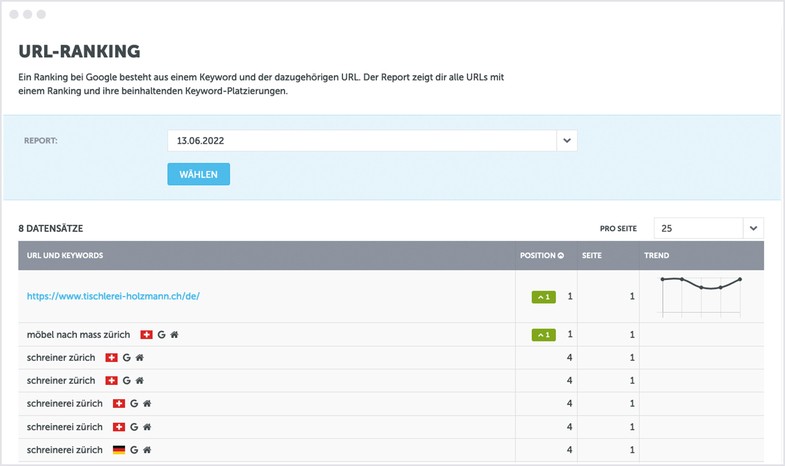Image resolution: width=785 pixels, height=466 pixels.
Task: Click Google icon next to the German flag
Action: click(134, 450)
